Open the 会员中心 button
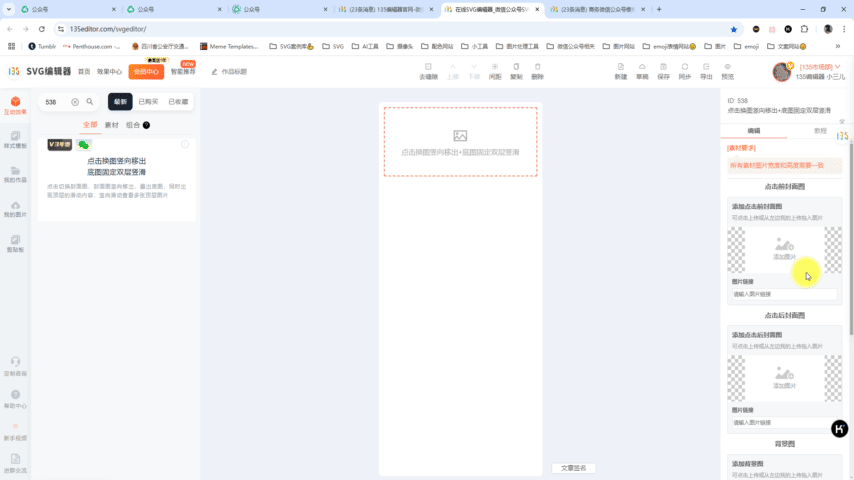 pos(146,72)
